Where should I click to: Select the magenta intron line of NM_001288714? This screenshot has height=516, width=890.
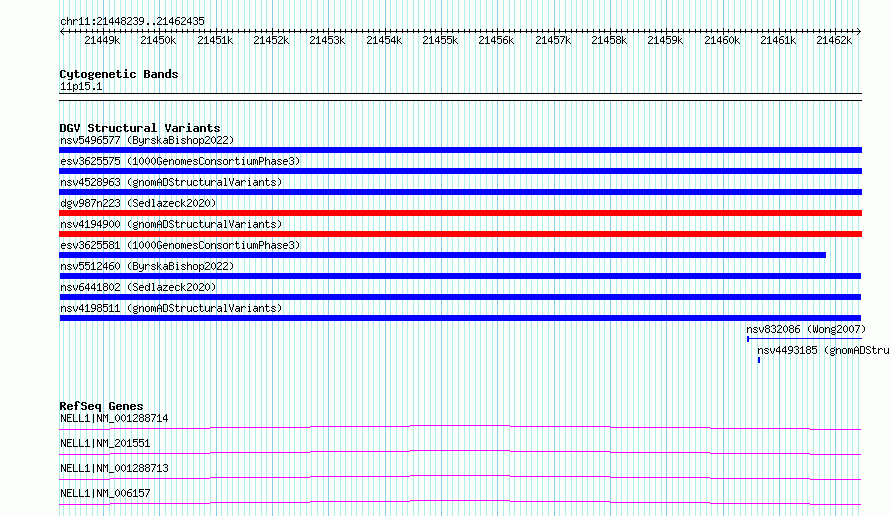click(460, 427)
